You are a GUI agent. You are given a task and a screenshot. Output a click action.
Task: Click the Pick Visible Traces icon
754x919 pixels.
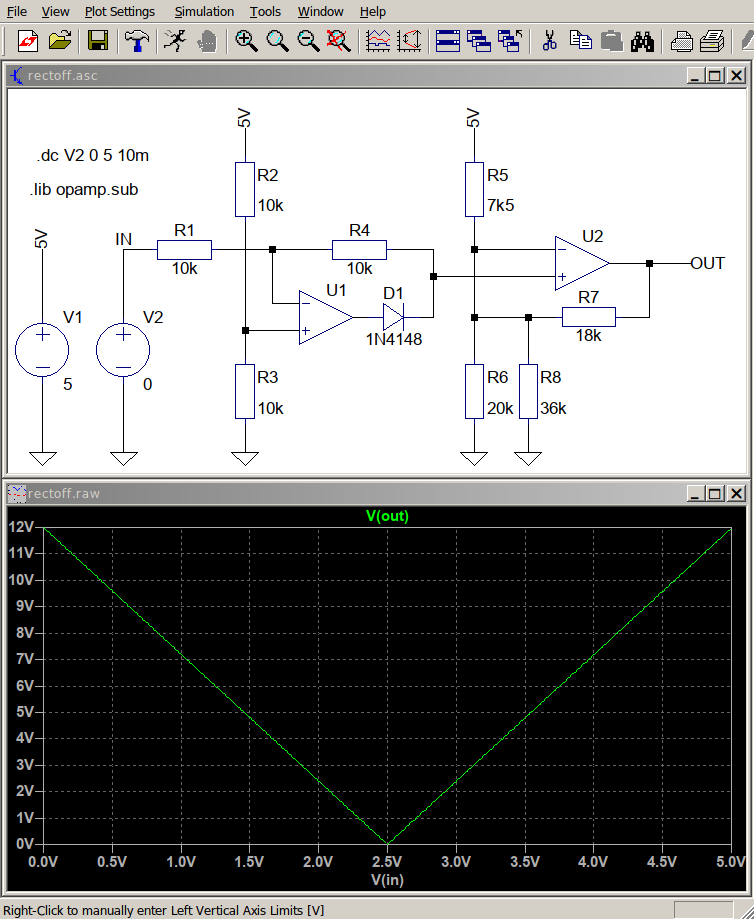[x=378, y=41]
